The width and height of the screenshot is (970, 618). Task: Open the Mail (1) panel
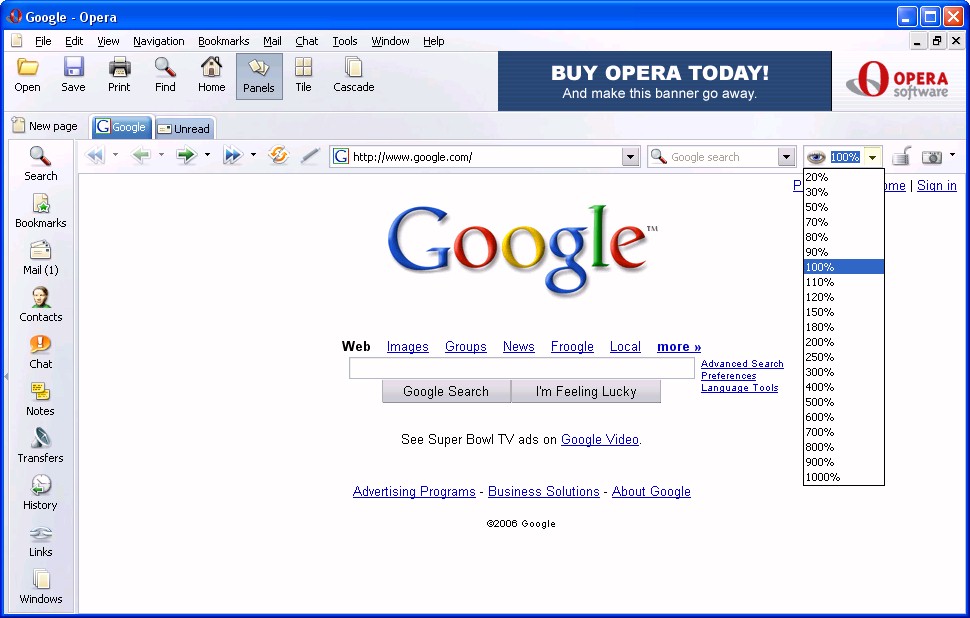41,257
